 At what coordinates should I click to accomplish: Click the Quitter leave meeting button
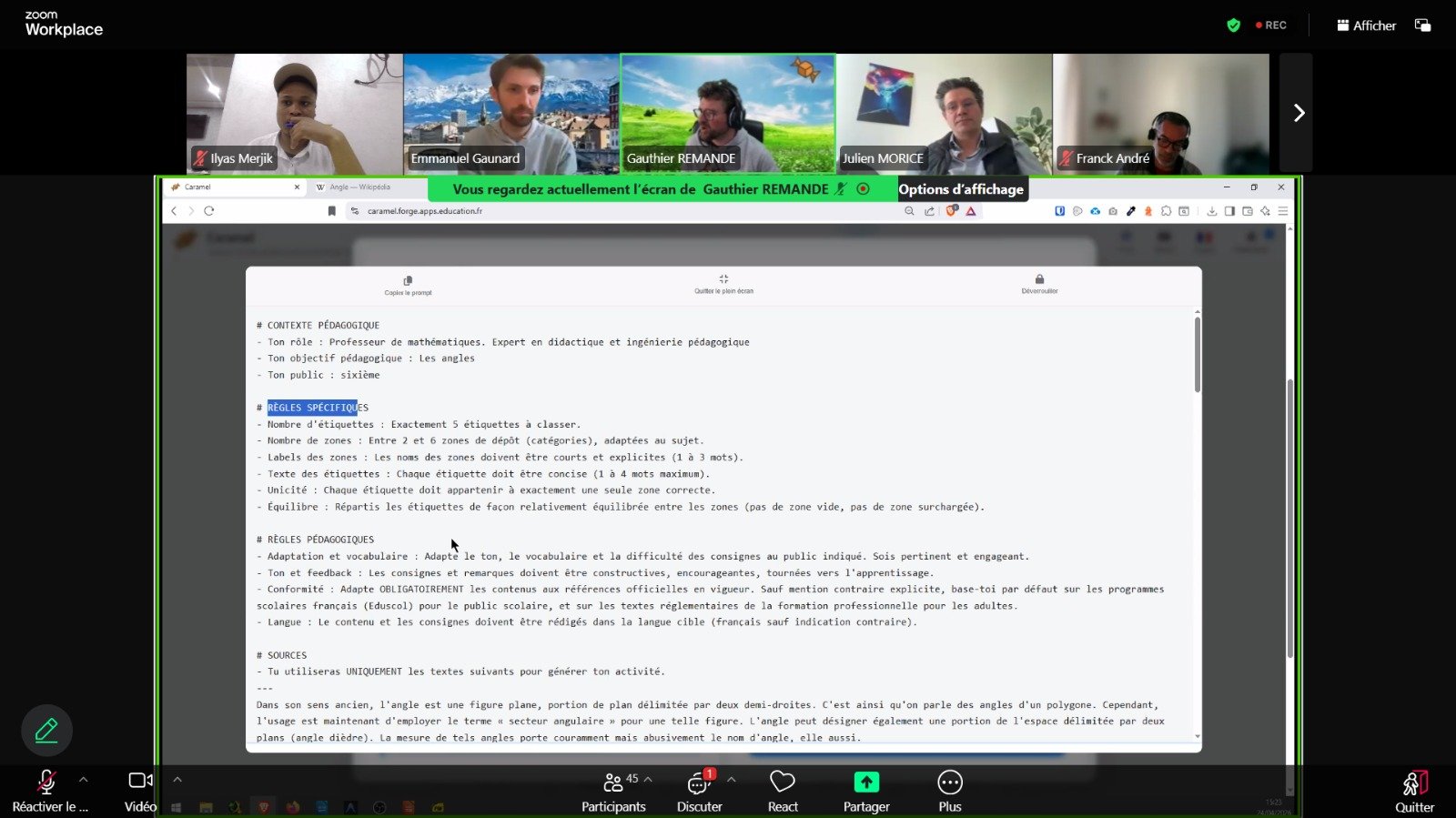pyautogui.click(x=1415, y=791)
